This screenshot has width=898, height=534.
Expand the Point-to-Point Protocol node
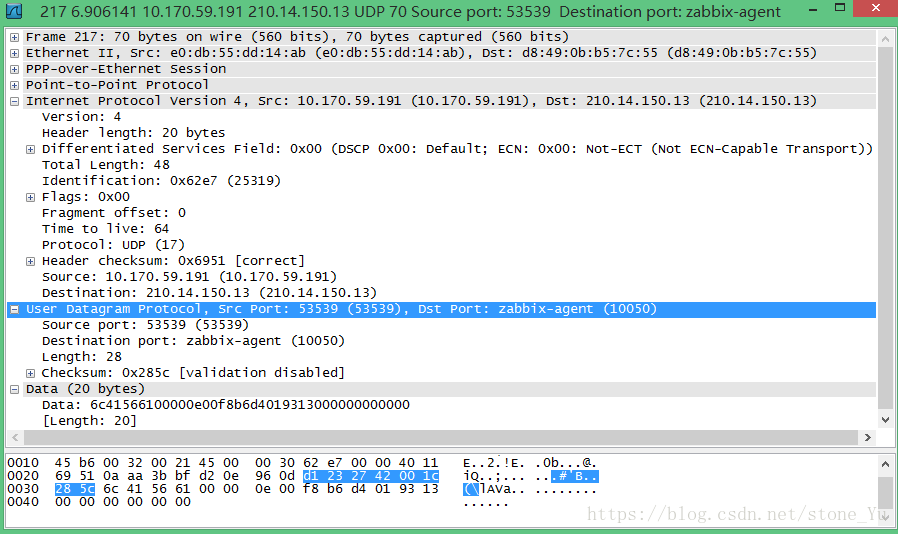15,85
